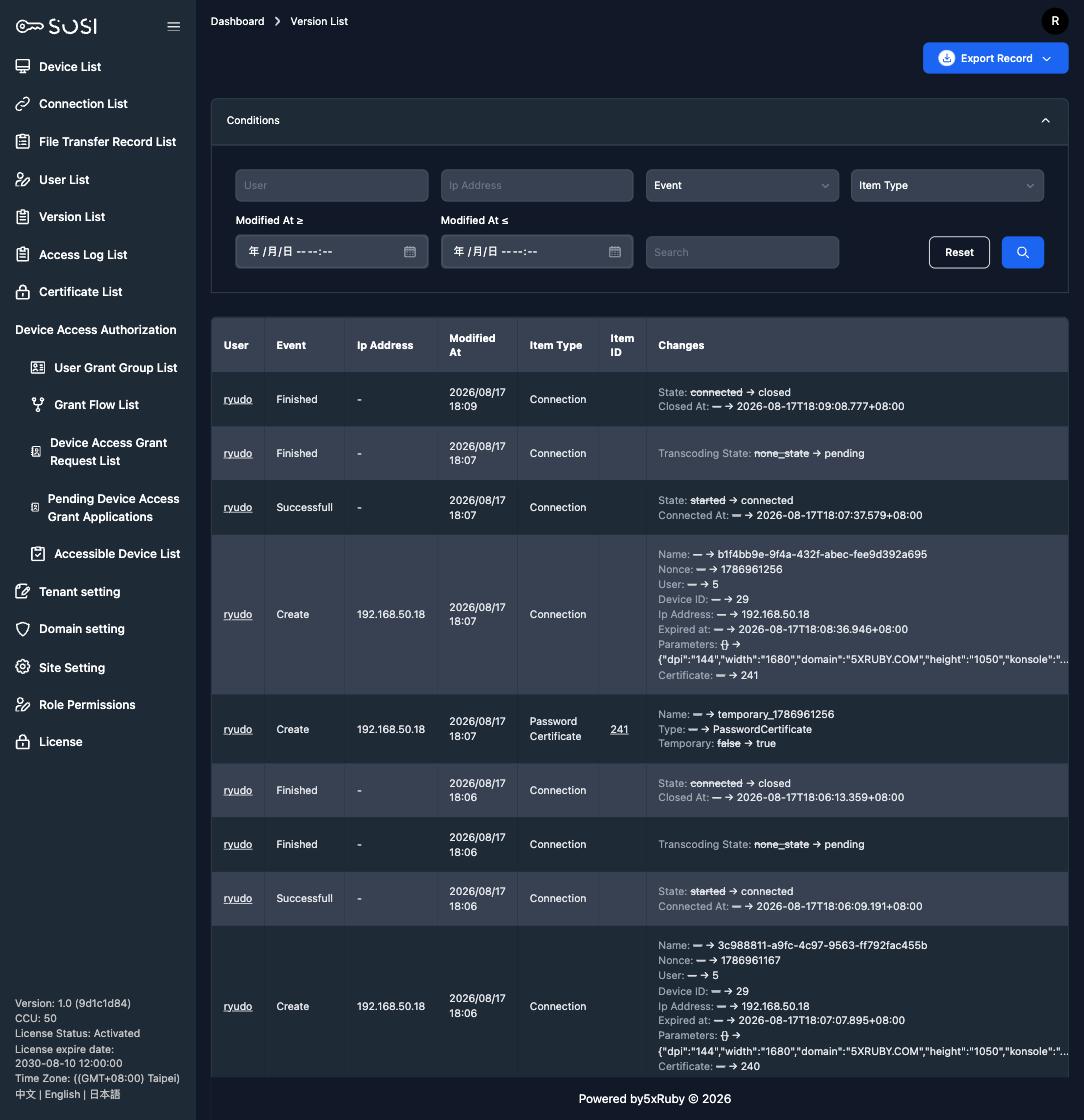Click temporary_1786961256 name value

776,714
